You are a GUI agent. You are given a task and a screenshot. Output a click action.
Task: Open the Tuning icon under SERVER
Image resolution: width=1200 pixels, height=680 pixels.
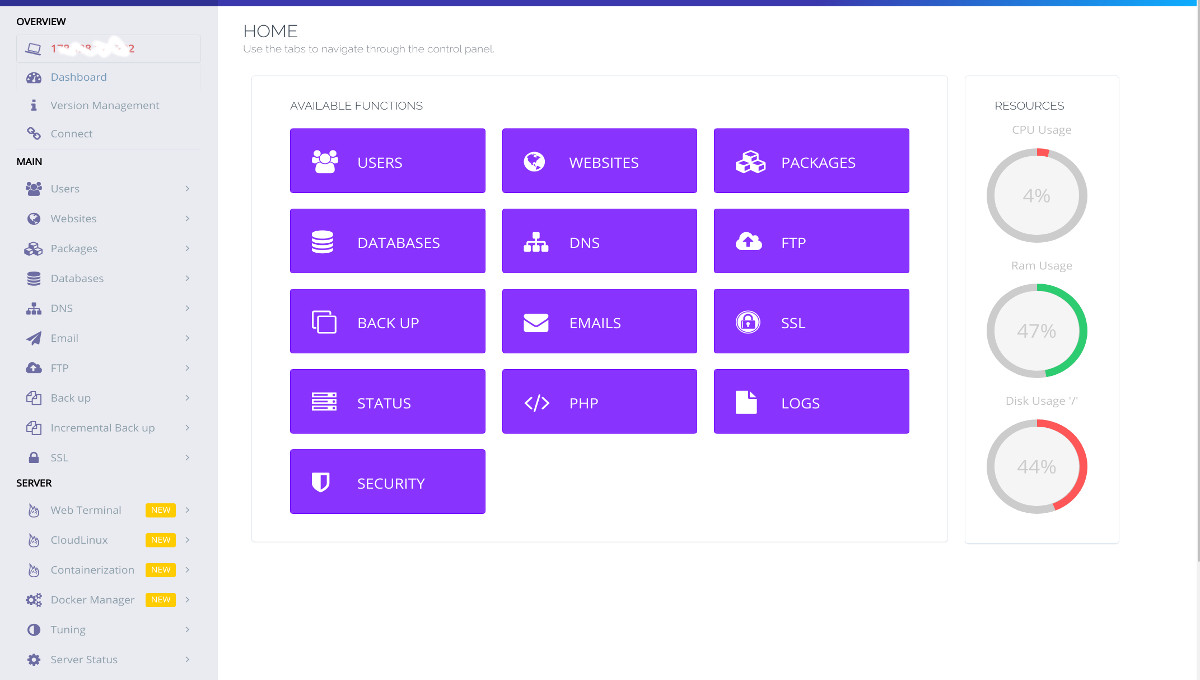pyautogui.click(x=33, y=629)
